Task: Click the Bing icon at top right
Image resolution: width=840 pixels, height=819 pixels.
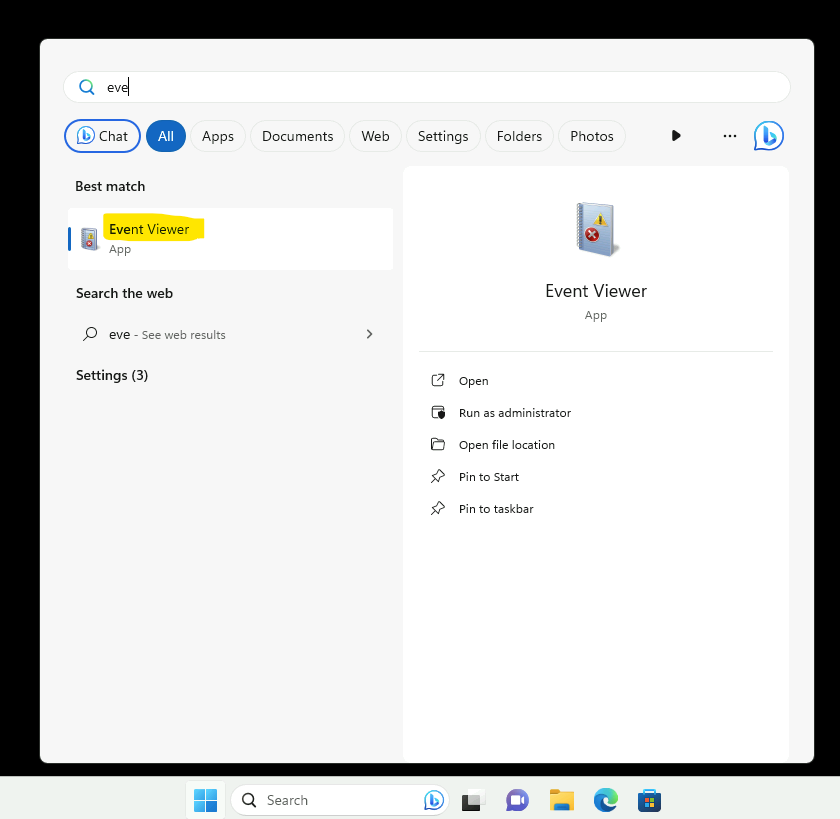Action: click(768, 136)
